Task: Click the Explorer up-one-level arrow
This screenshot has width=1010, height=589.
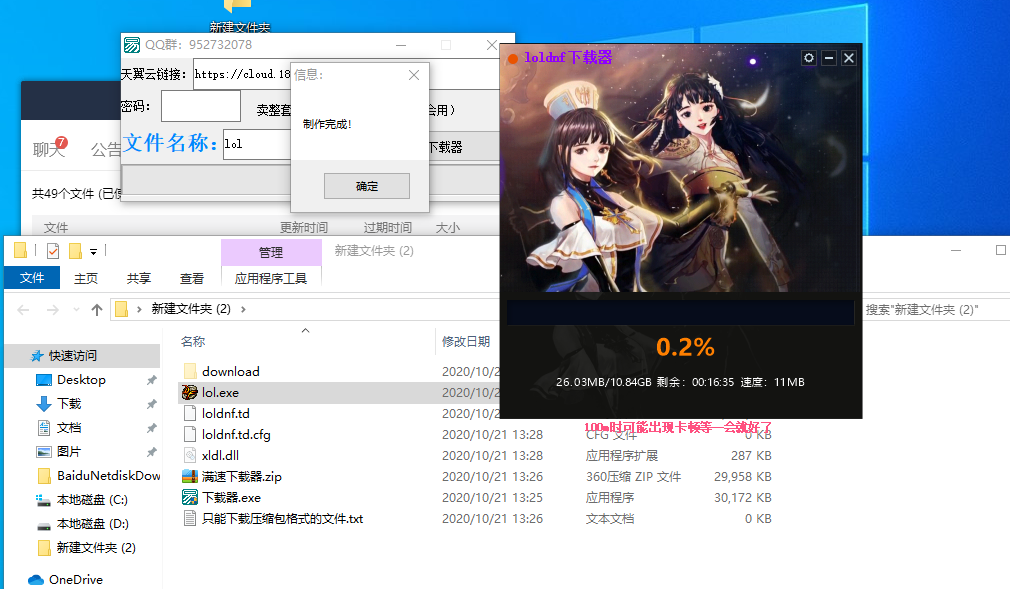Action: click(x=97, y=310)
